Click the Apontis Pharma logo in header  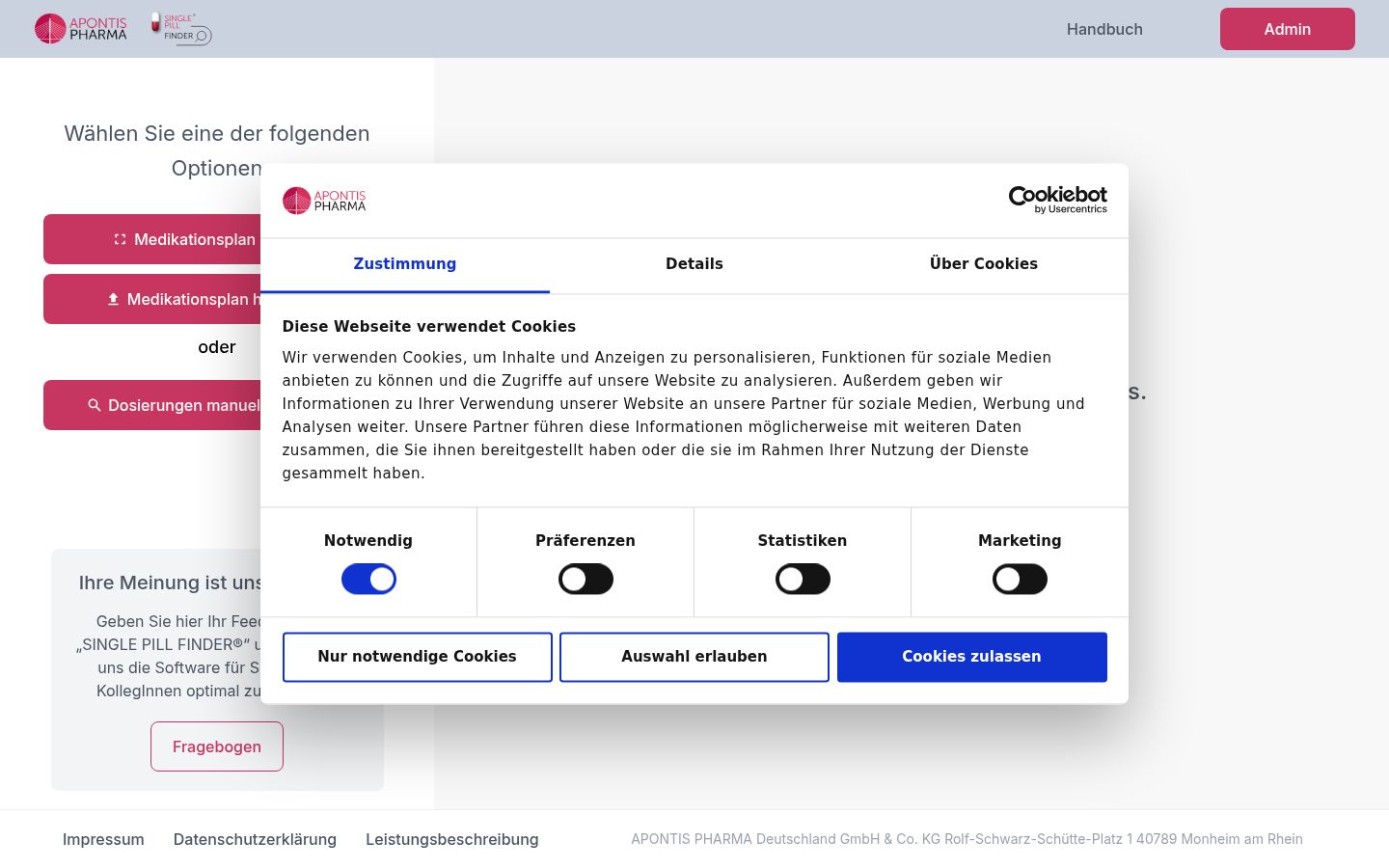[81, 29]
